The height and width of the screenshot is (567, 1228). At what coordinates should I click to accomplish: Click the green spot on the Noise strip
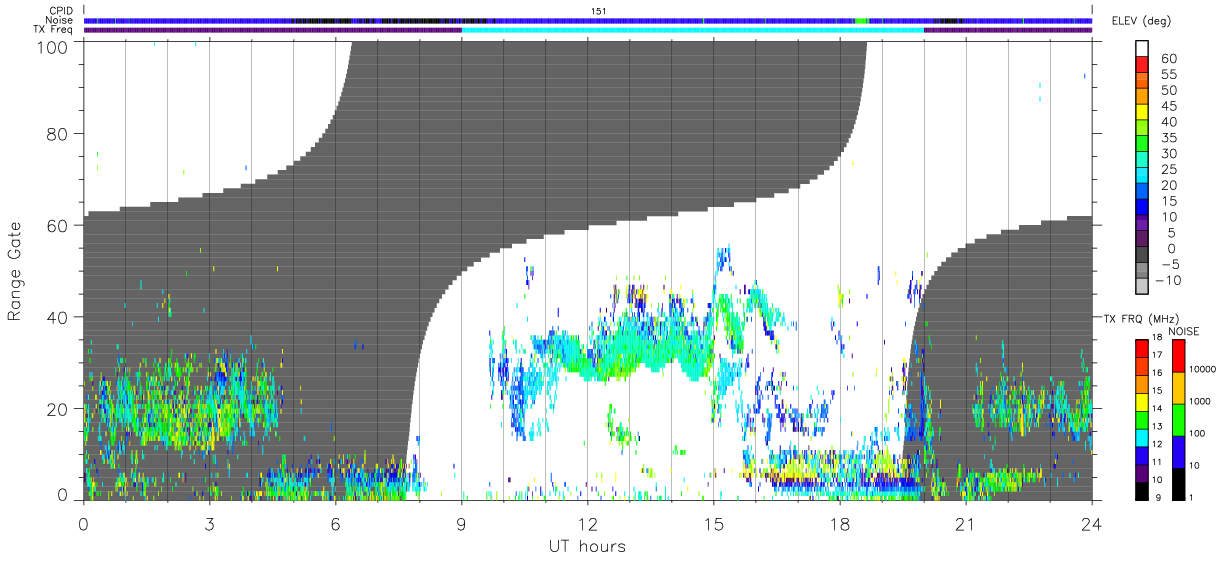[x=861, y=20]
